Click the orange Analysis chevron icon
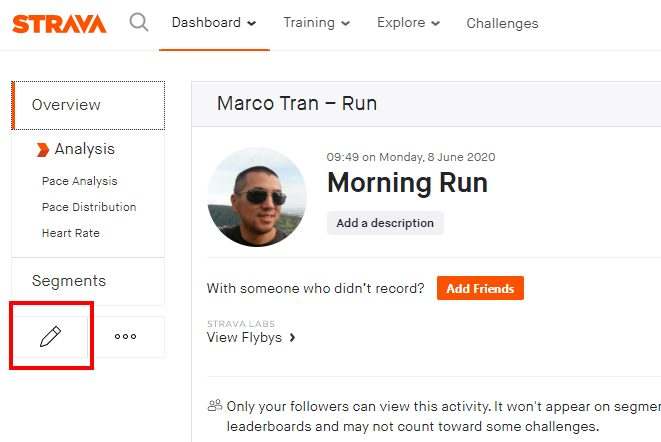The height and width of the screenshot is (442, 661). click(x=43, y=150)
